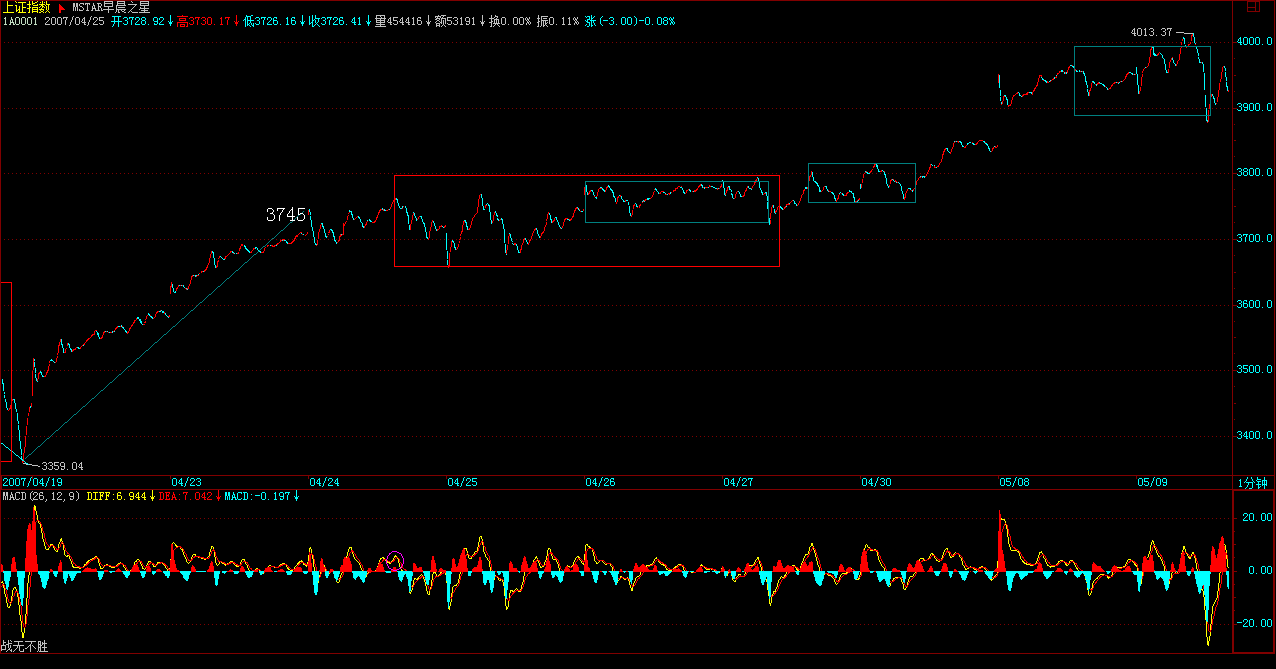Click the red arrow after the 高 price
This screenshot has width=1276, height=669.
(x=237, y=20)
